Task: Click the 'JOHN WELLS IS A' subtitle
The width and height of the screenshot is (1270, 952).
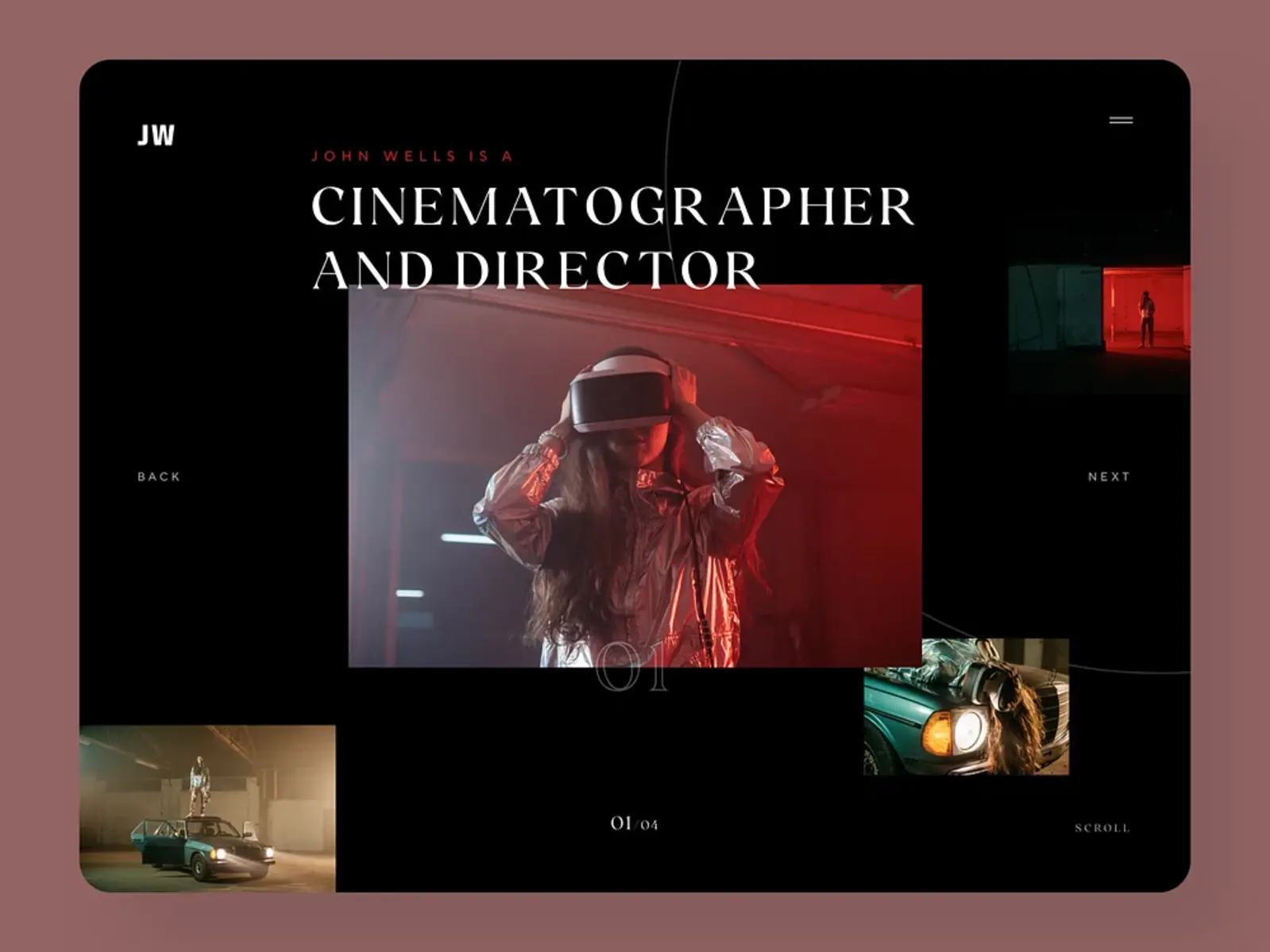Action: point(412,156)
